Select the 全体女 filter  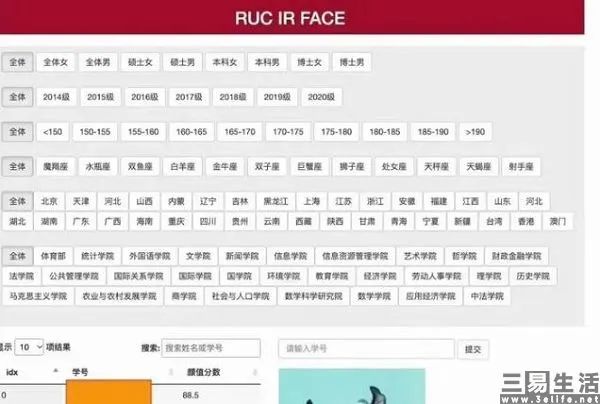pos(55,62)
